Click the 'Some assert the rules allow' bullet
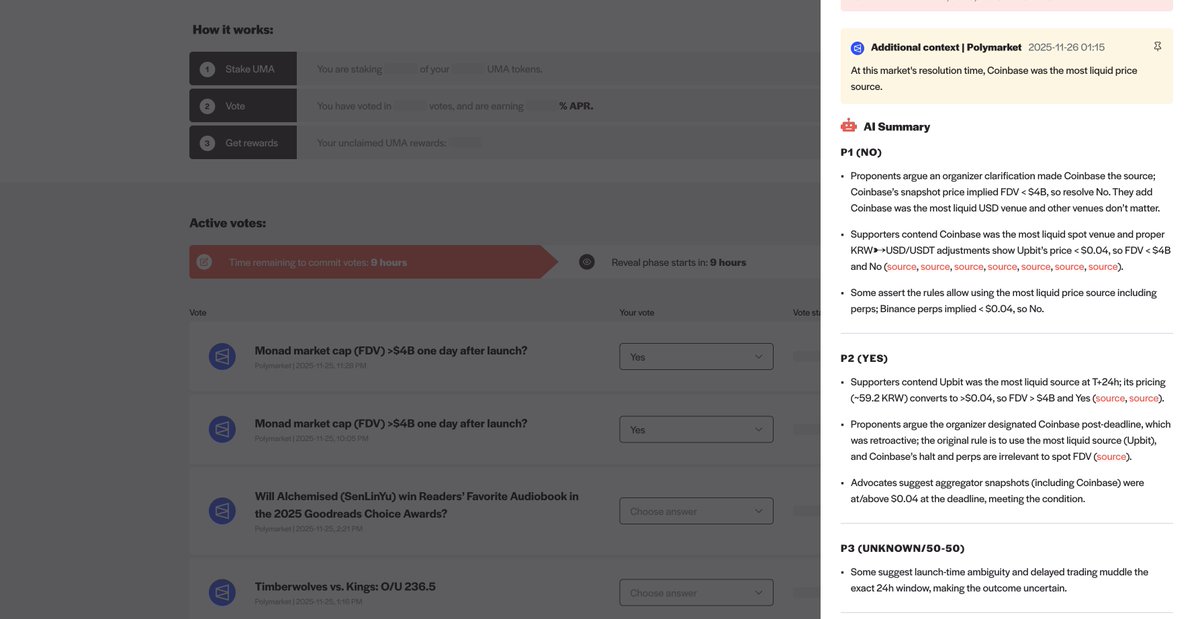The image size is (1200, 619). pos(1003,301)
